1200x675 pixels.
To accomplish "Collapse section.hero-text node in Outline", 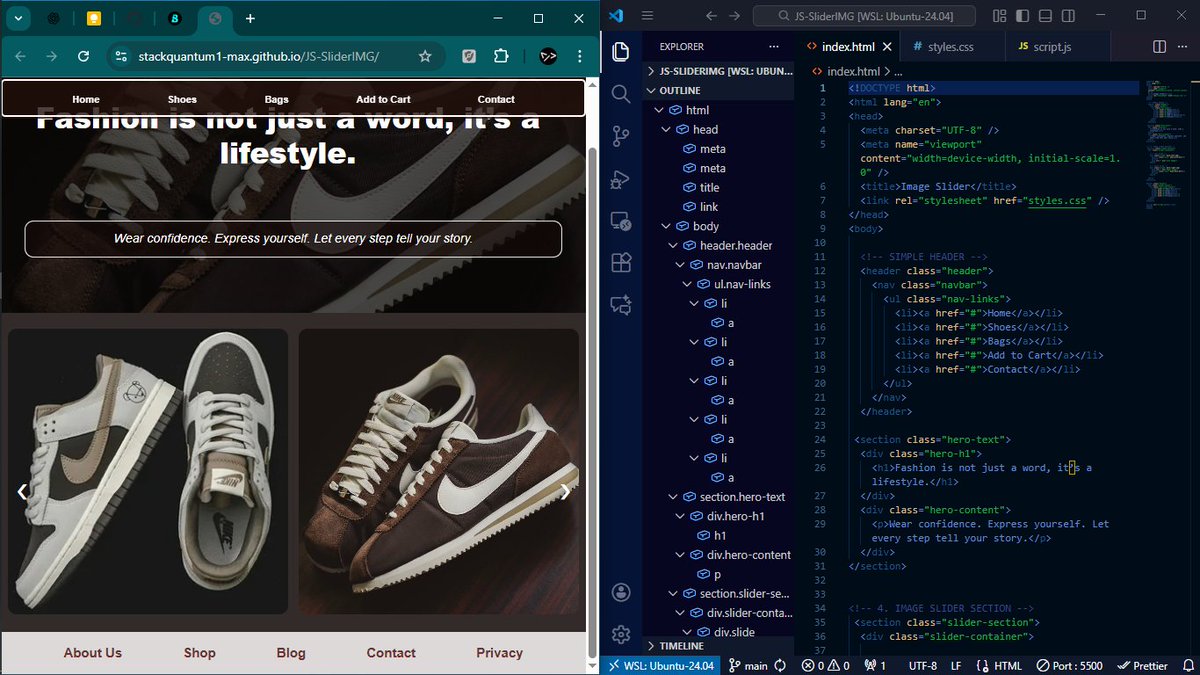I will [x=675, y=497].
